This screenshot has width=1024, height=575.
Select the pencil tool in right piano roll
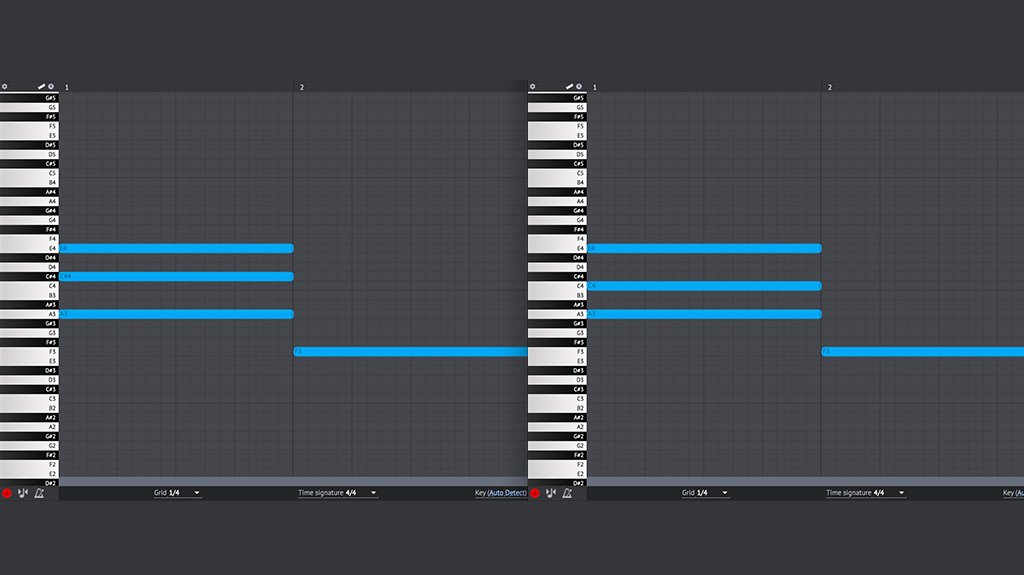click(x=569, y=86)
